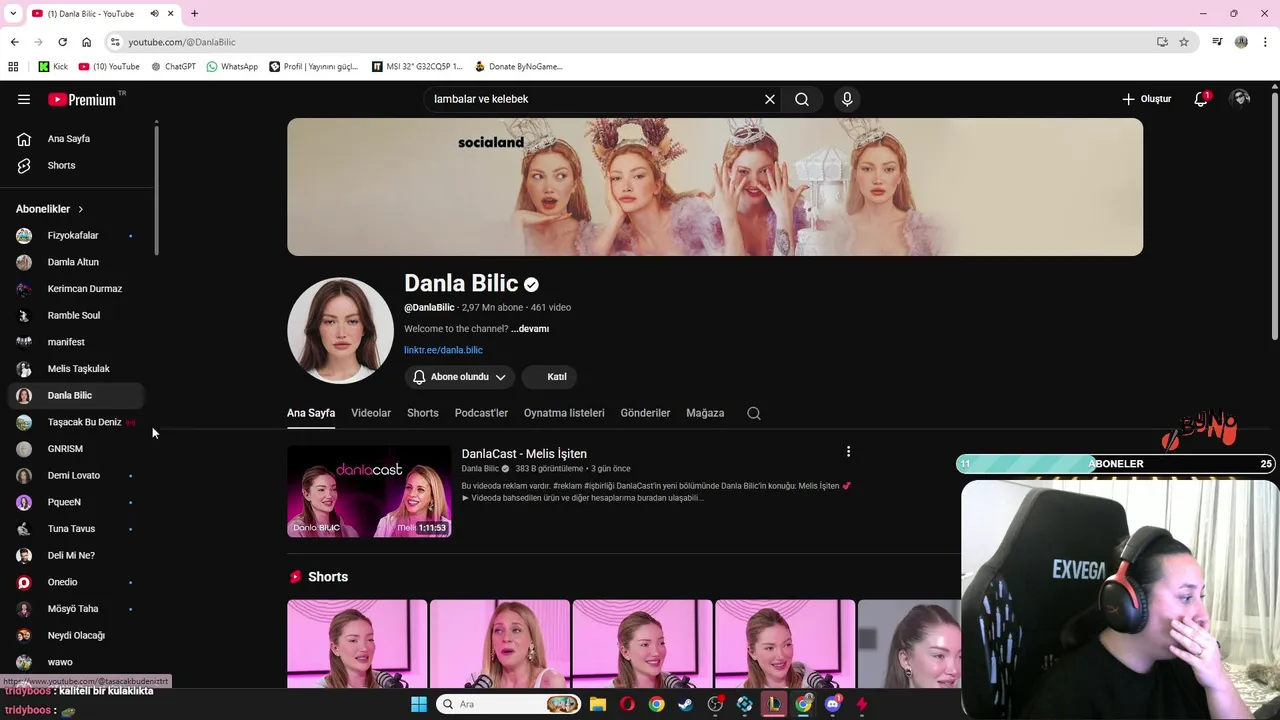Image resolution: width=1280 pixels, height=720 pixels.
Task: Open Demi Lovato subscription
Action: click(x=77, y=475)
